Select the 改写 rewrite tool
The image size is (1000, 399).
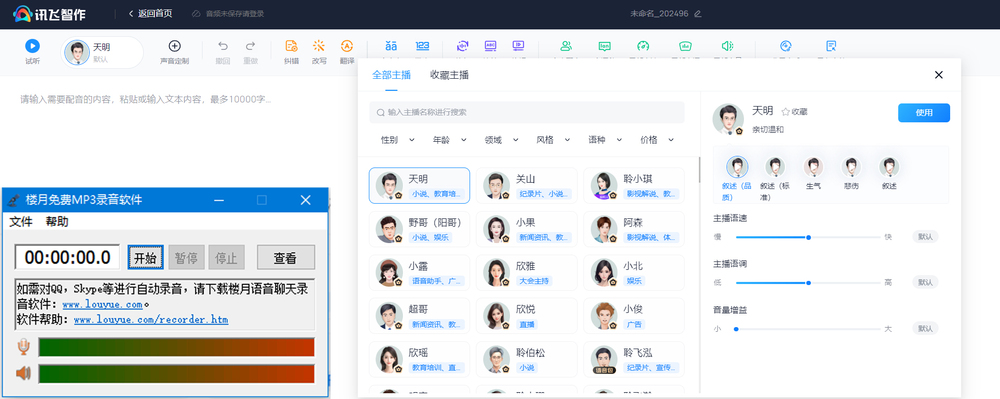[319, 46]
